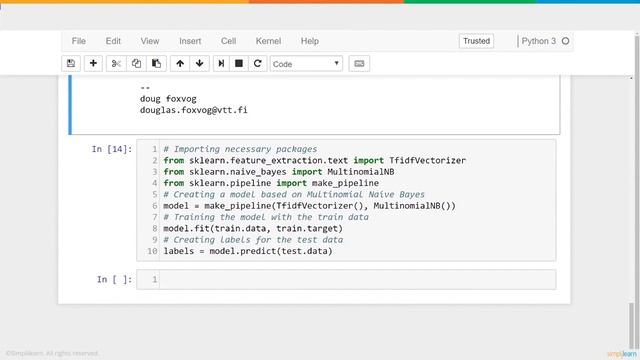640x360 pixels.
Task: Open the File menu
Action: (x=79, y=41)
